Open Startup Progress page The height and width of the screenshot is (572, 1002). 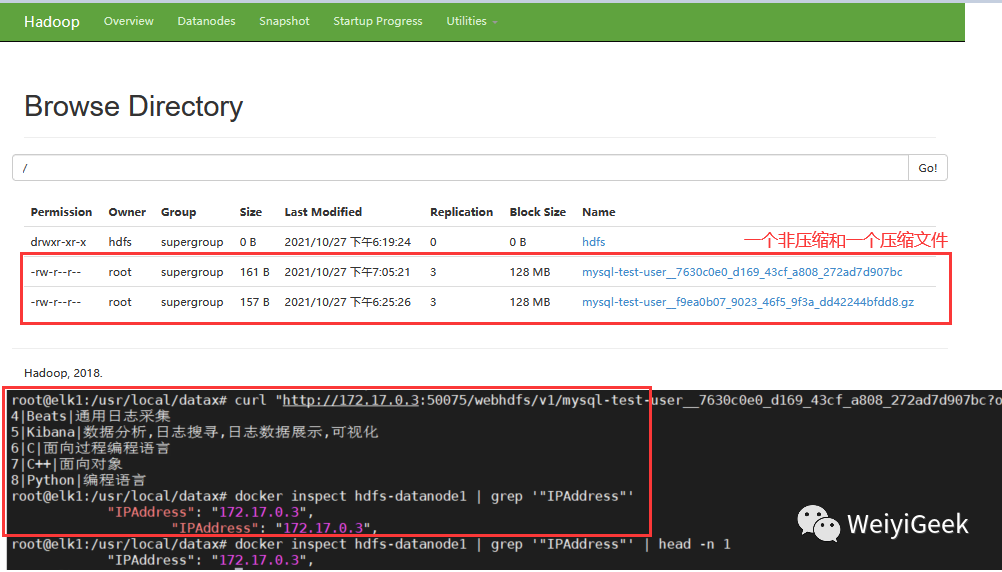(378, 21)
